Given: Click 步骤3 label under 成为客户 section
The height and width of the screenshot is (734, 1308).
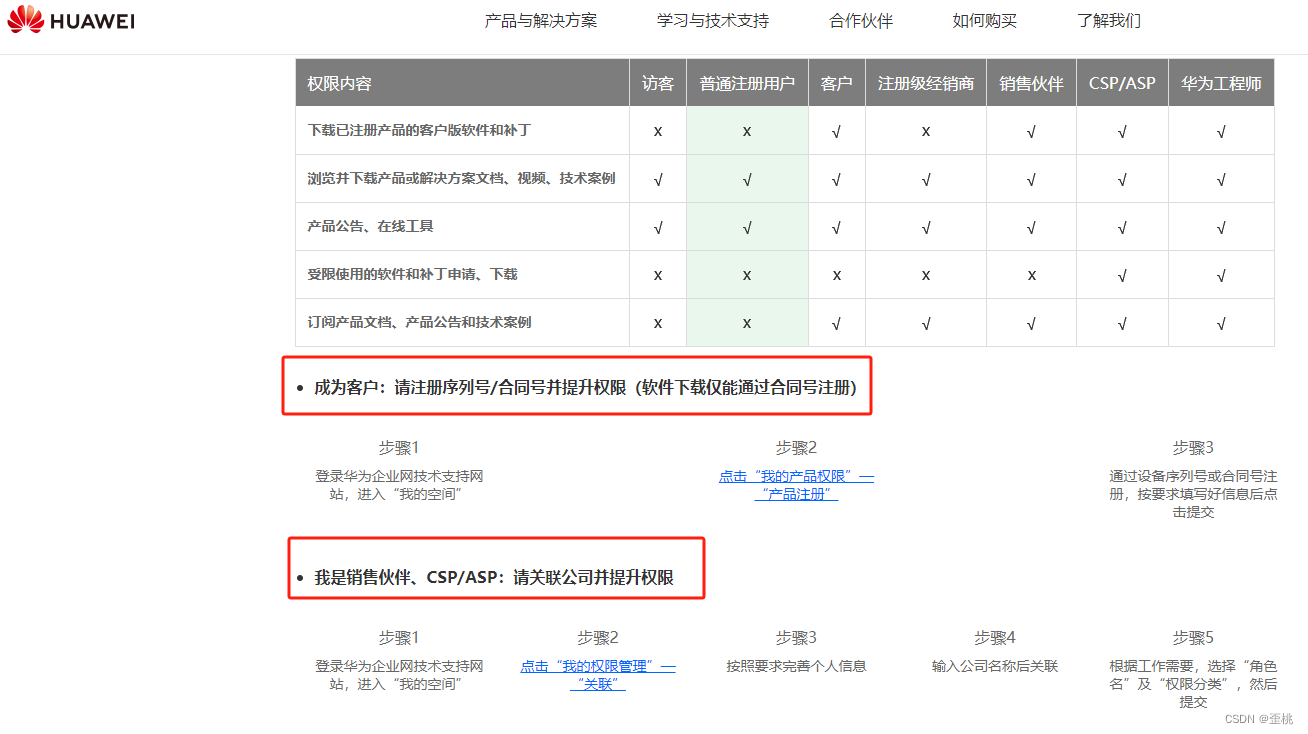Looking at the screenshot, I should point(1193,448).
